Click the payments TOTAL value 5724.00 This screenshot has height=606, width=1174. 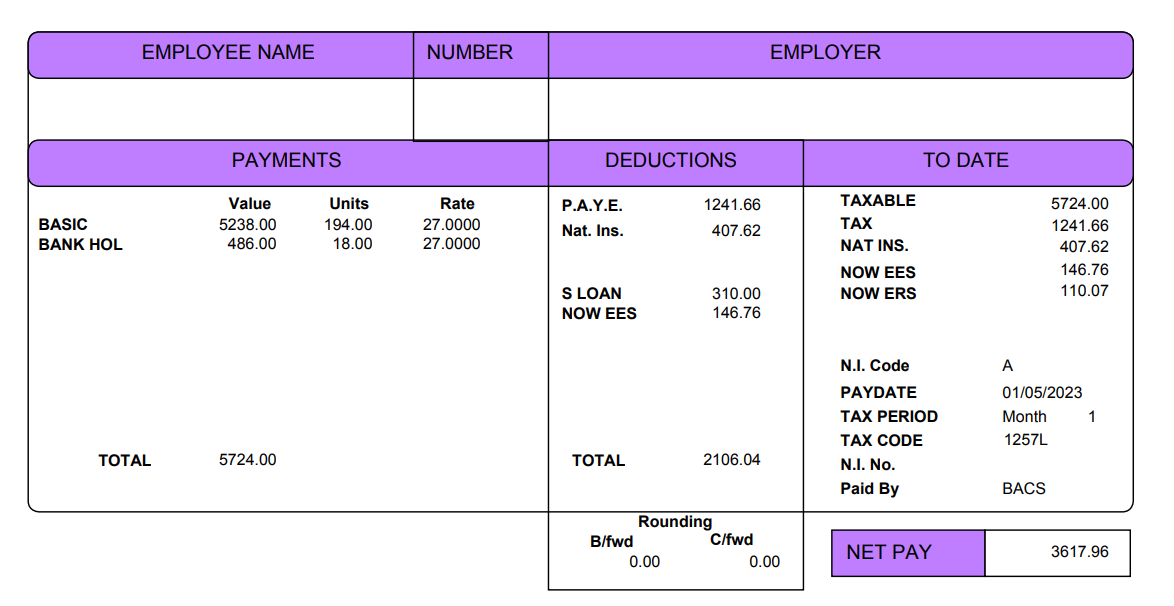coord(247,460)
